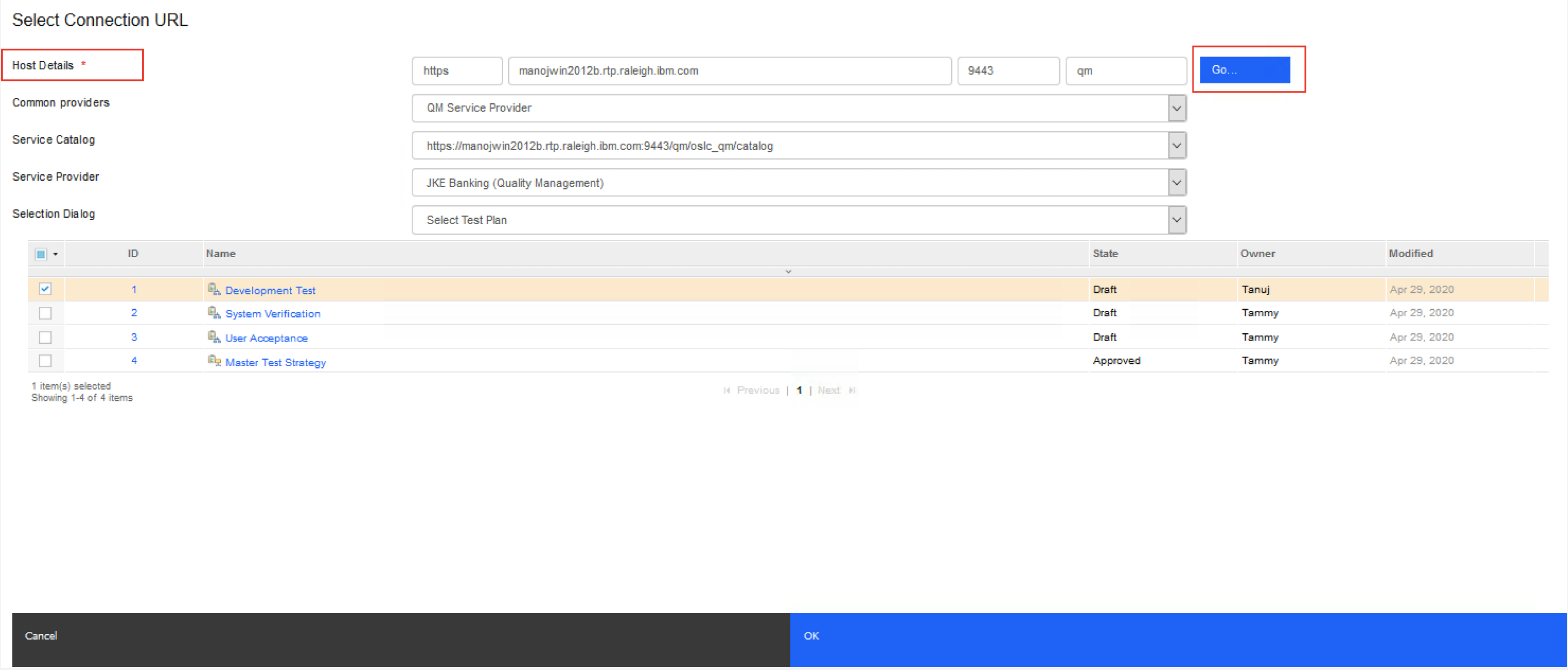The height and width of the screenshot is (670, 1568).
Task: Check the User Acceptance row checkbox
Action: [x=45, y=337]
